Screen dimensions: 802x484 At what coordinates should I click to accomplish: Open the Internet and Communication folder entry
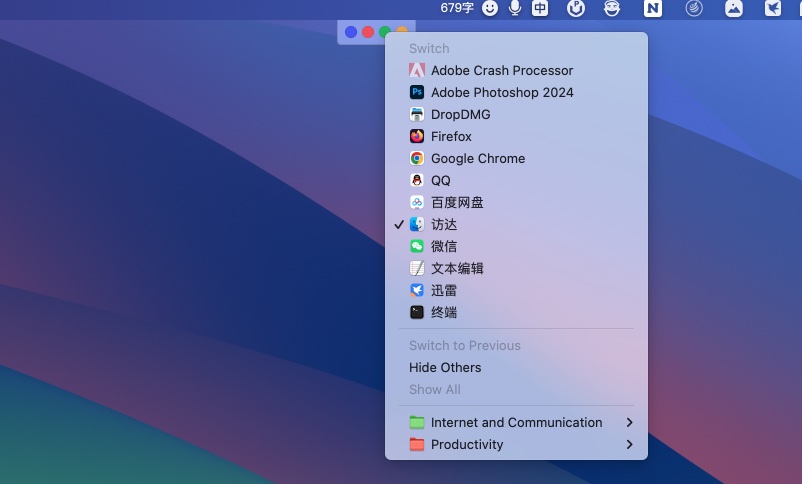(x=516, y=422)
